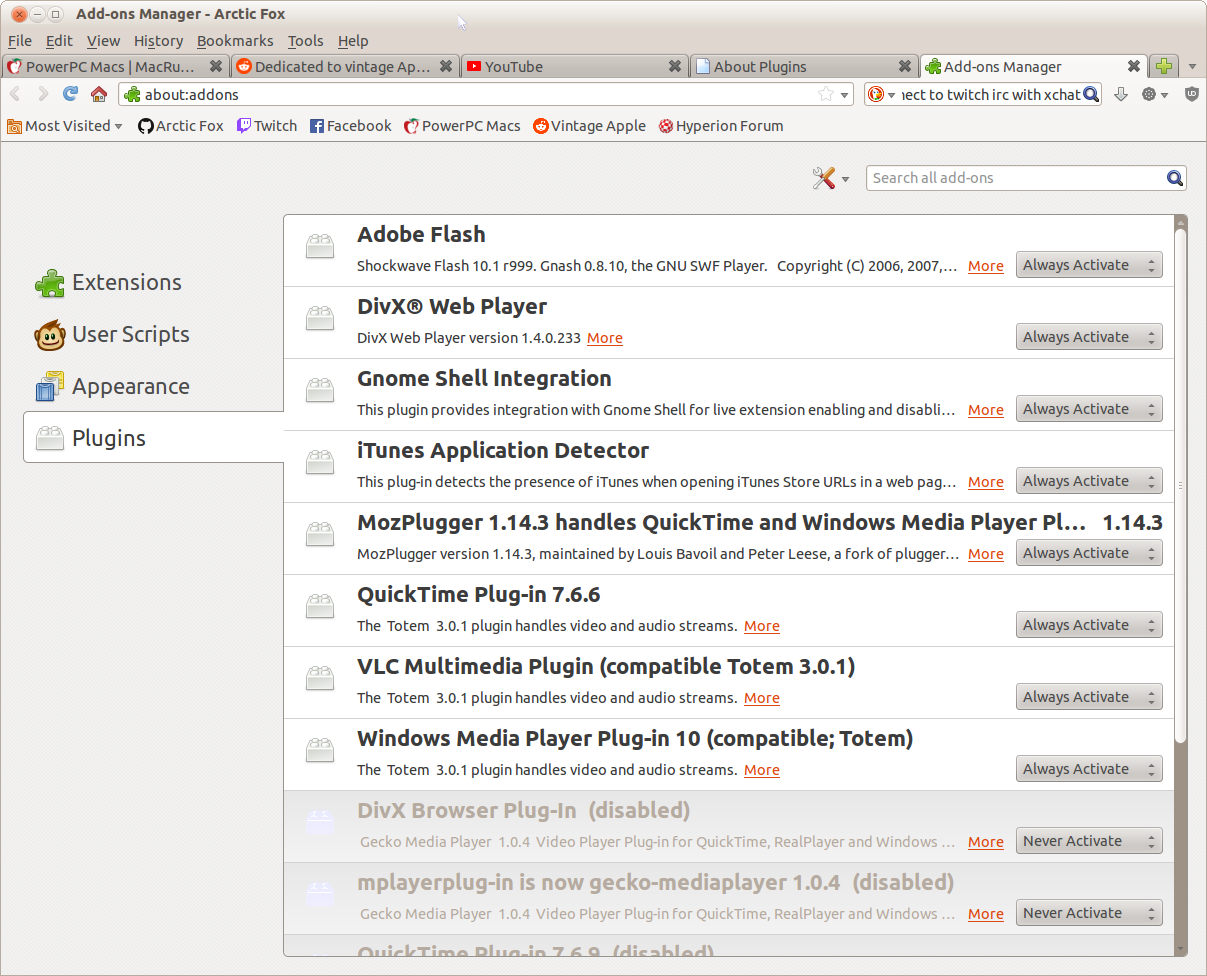This screenshot has height=976, width=1207.
Task: Click More link for Adobe Flash
Action: pyautogui.click(x=986, y=266)
